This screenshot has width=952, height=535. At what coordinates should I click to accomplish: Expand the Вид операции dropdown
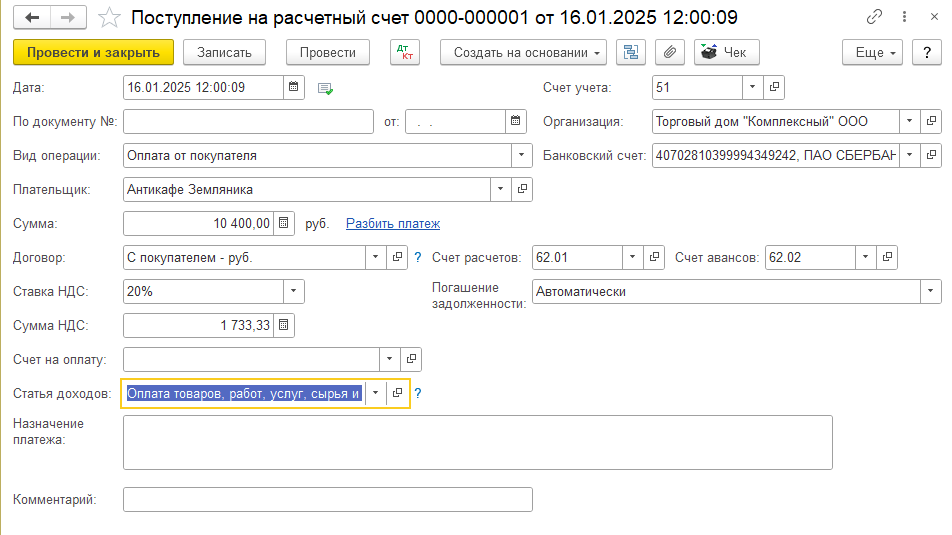522,155
